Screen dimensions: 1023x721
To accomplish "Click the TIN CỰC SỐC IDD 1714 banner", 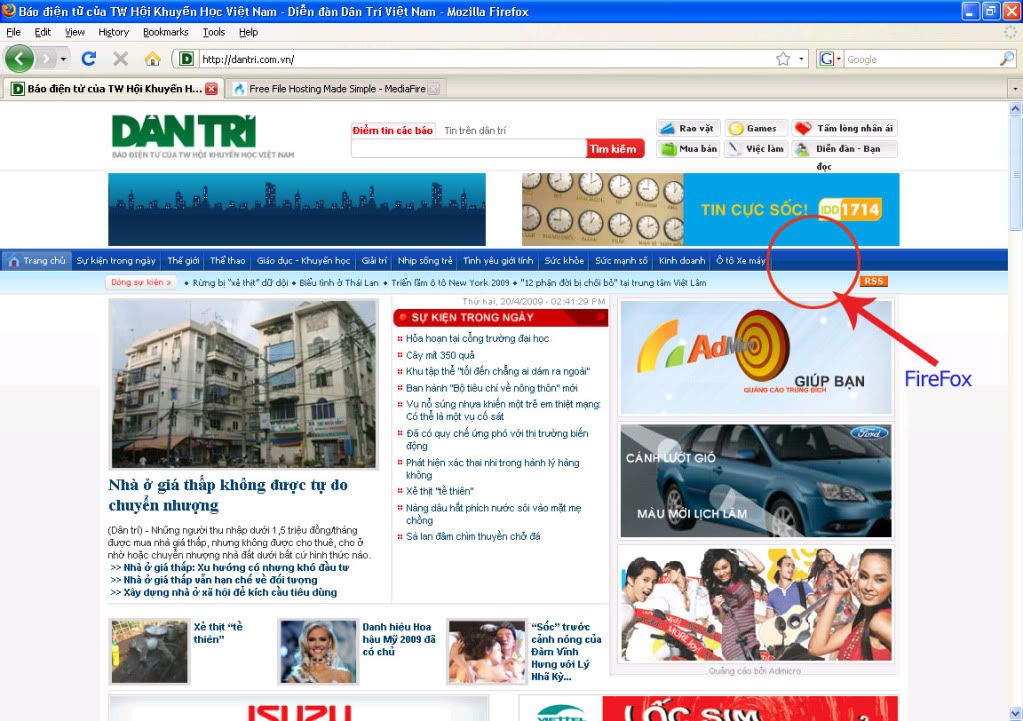I will coord(710,209).
